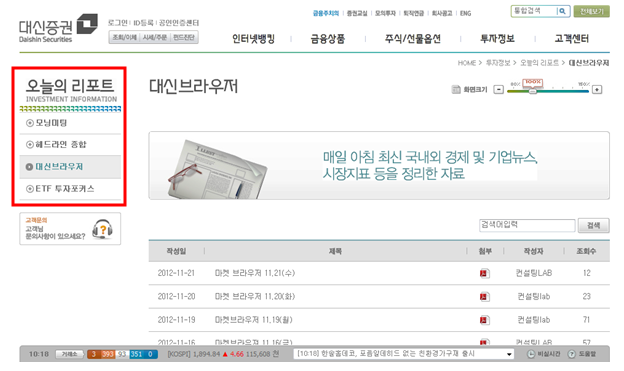
Task: Click the 공인인증센터 link
Action: tap(179, 23)
